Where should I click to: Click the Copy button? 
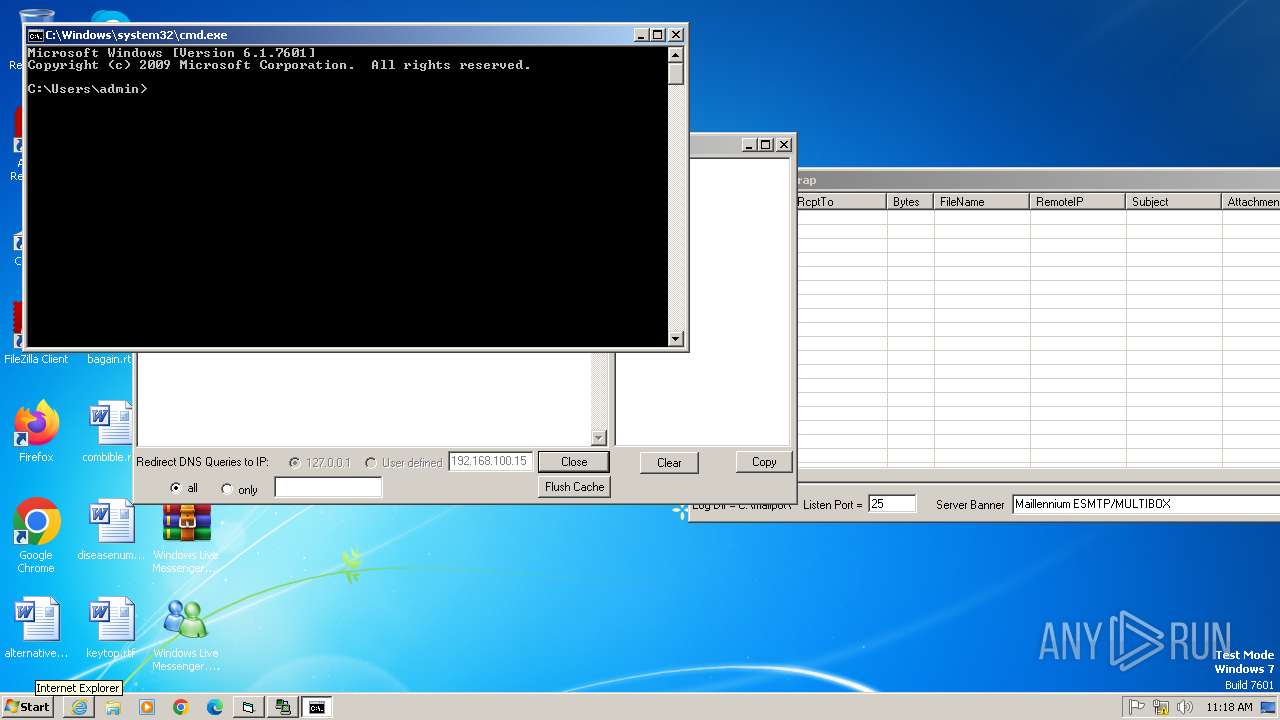click(764, 462)
